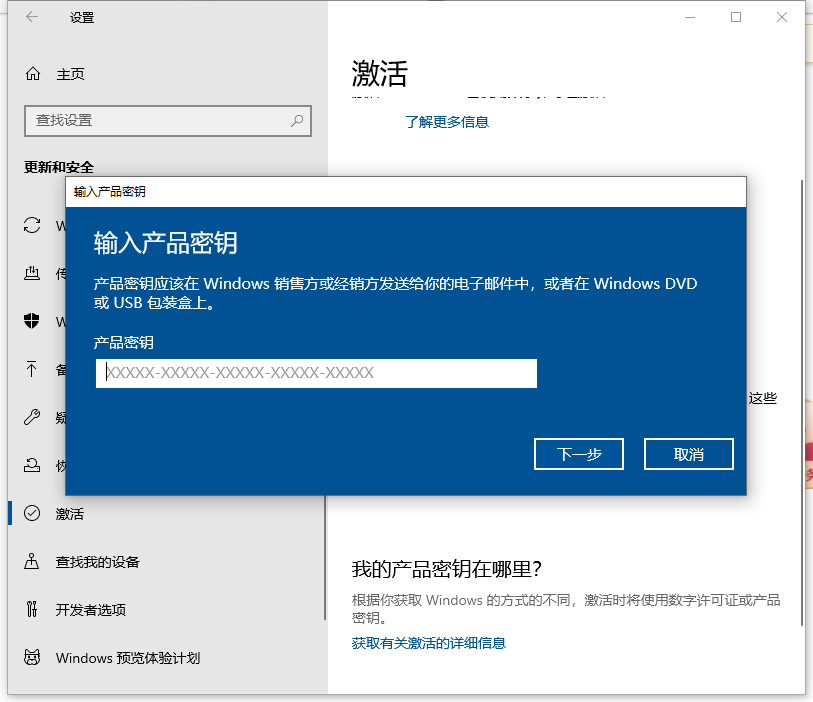This screenshot has height=702, width=813.
Task: Click the back arrow in 设置 title bar
Action: click(31, 17)
